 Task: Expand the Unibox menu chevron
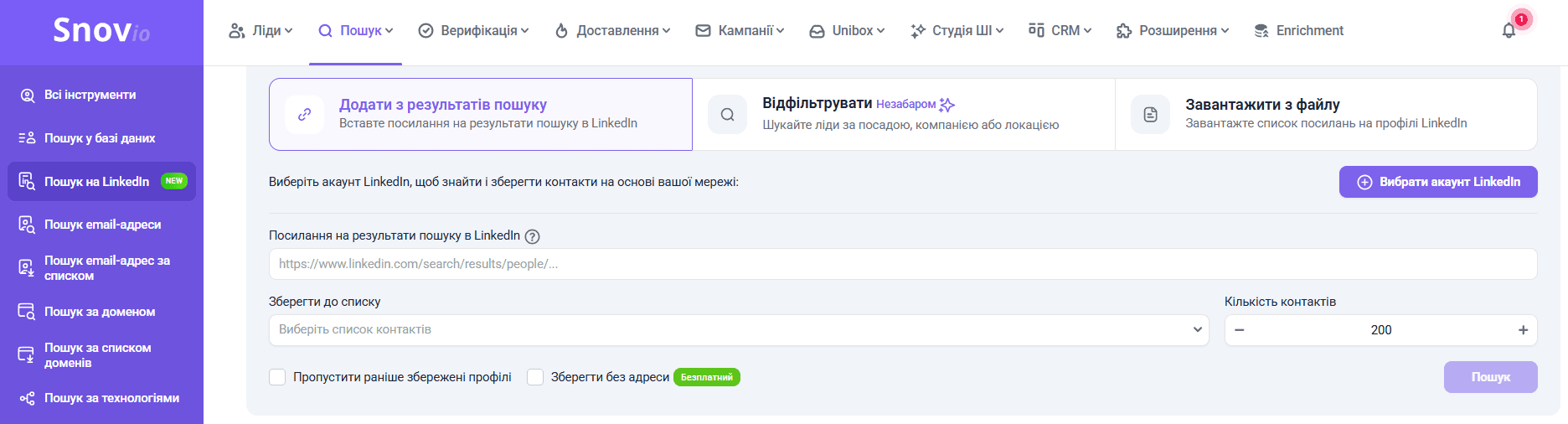coord(881,31)
